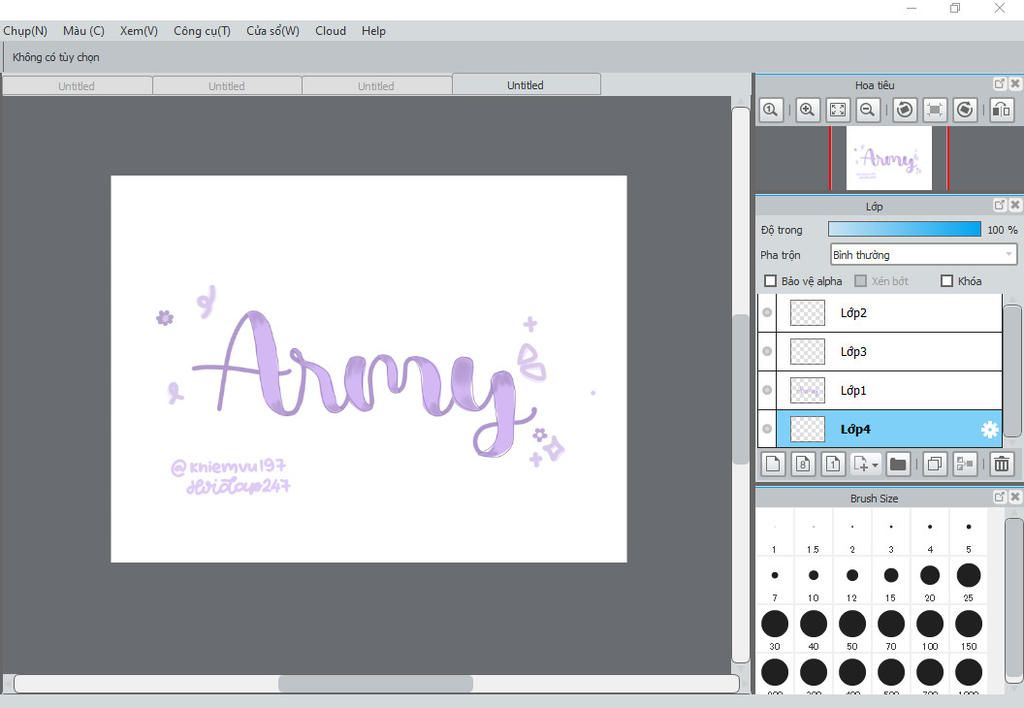Open the Pha trộn blend mode dropdown
Image resolution: width=1024 pixels, height=708 pixels.
[x=923, y=255]
